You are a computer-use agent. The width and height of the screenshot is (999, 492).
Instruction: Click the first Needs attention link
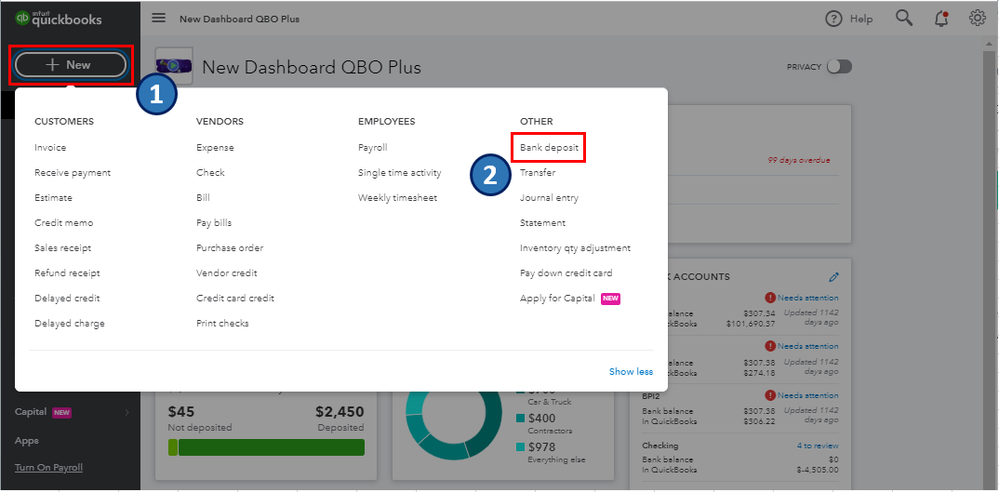click(x=807, y=298)
